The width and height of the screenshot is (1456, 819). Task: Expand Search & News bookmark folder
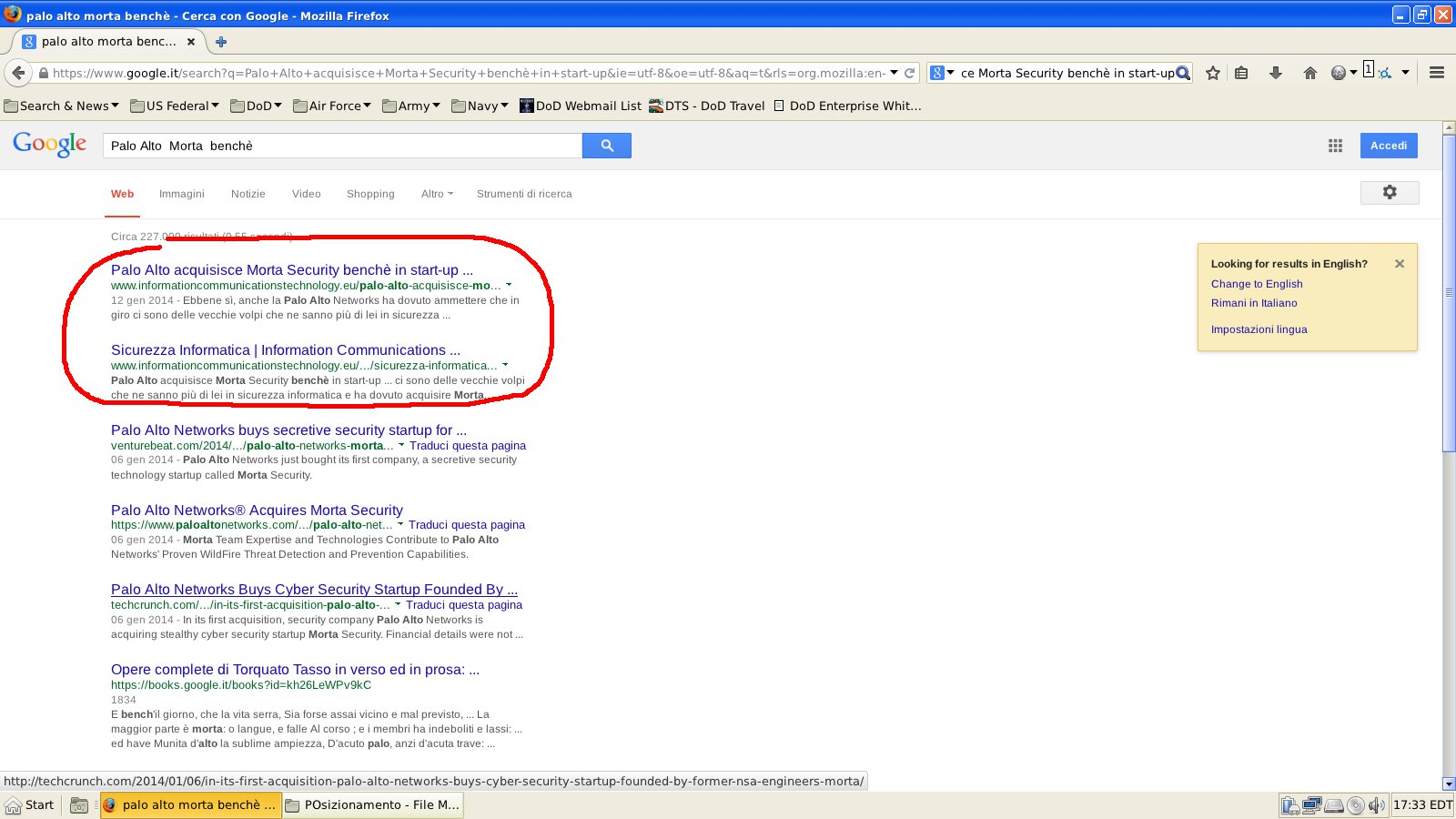pyautogui.click(x=61, y=106)
